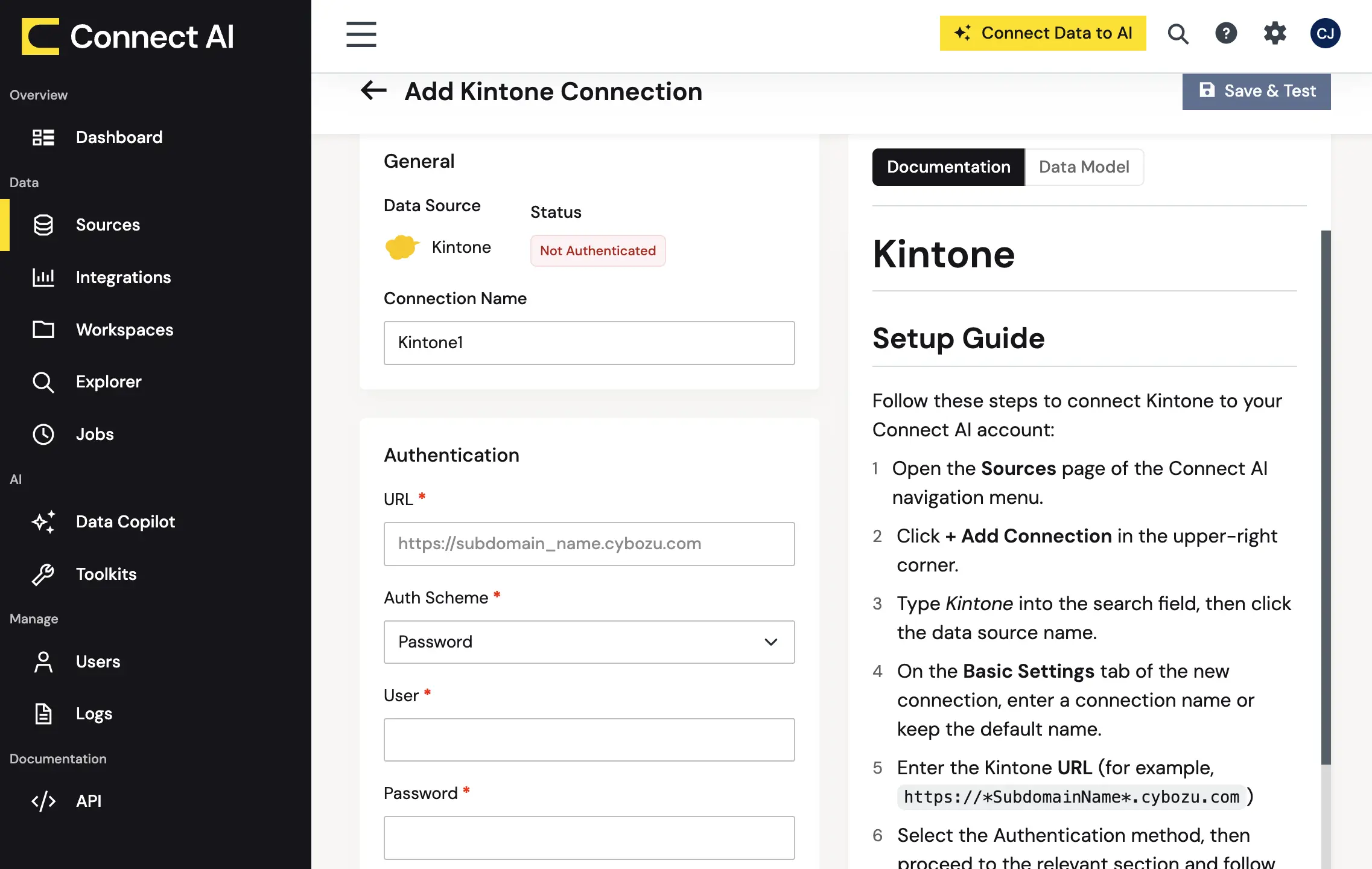Click the Explorer magnifier icon
Viewport: 1372px width, 869px height.
43,382
